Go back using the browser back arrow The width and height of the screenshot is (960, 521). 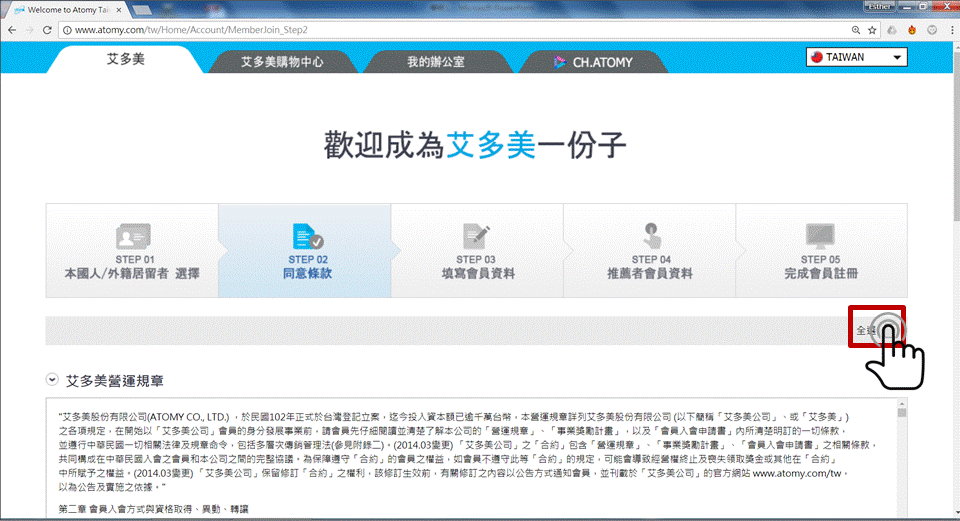12,29
